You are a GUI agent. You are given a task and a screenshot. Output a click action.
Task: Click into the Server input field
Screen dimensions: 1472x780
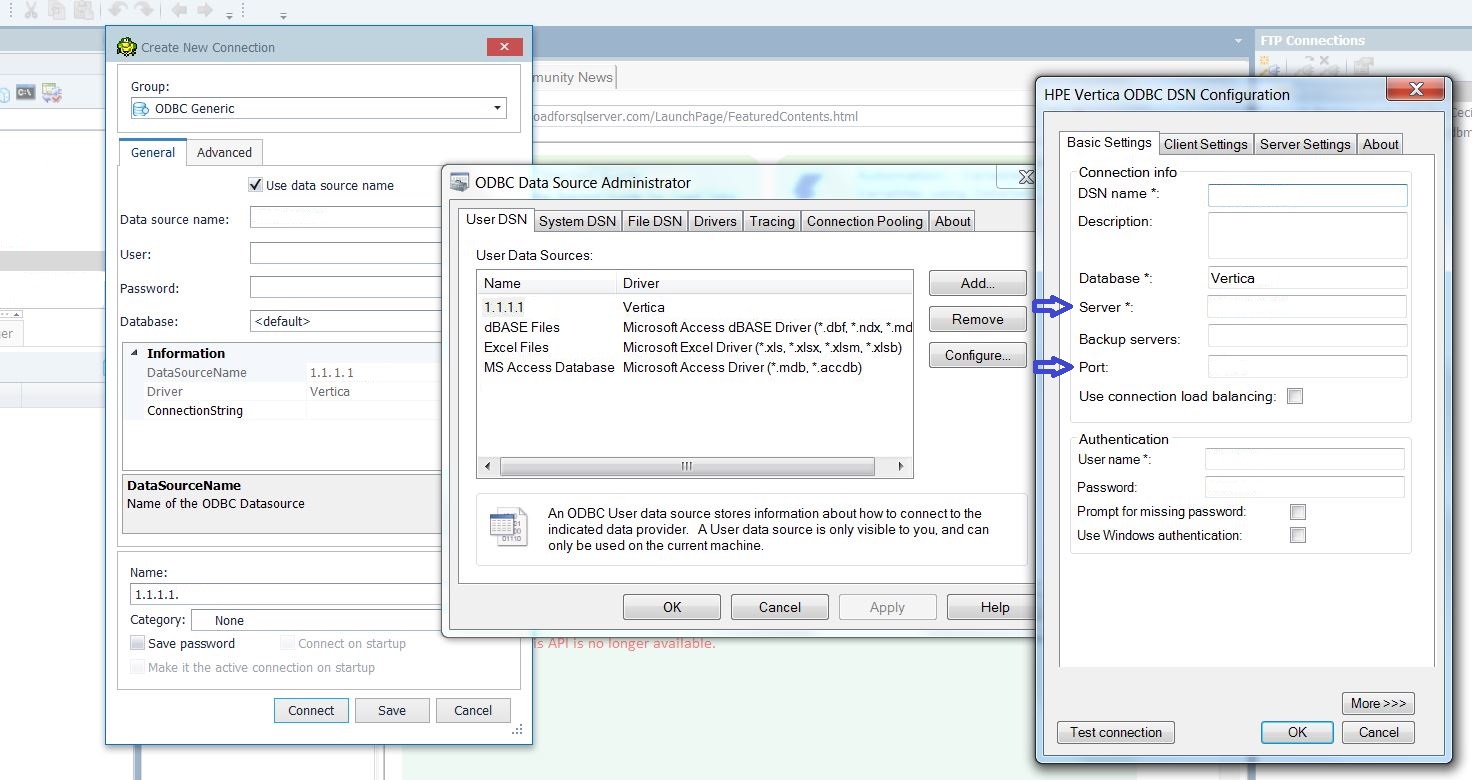click(1307, 307)
